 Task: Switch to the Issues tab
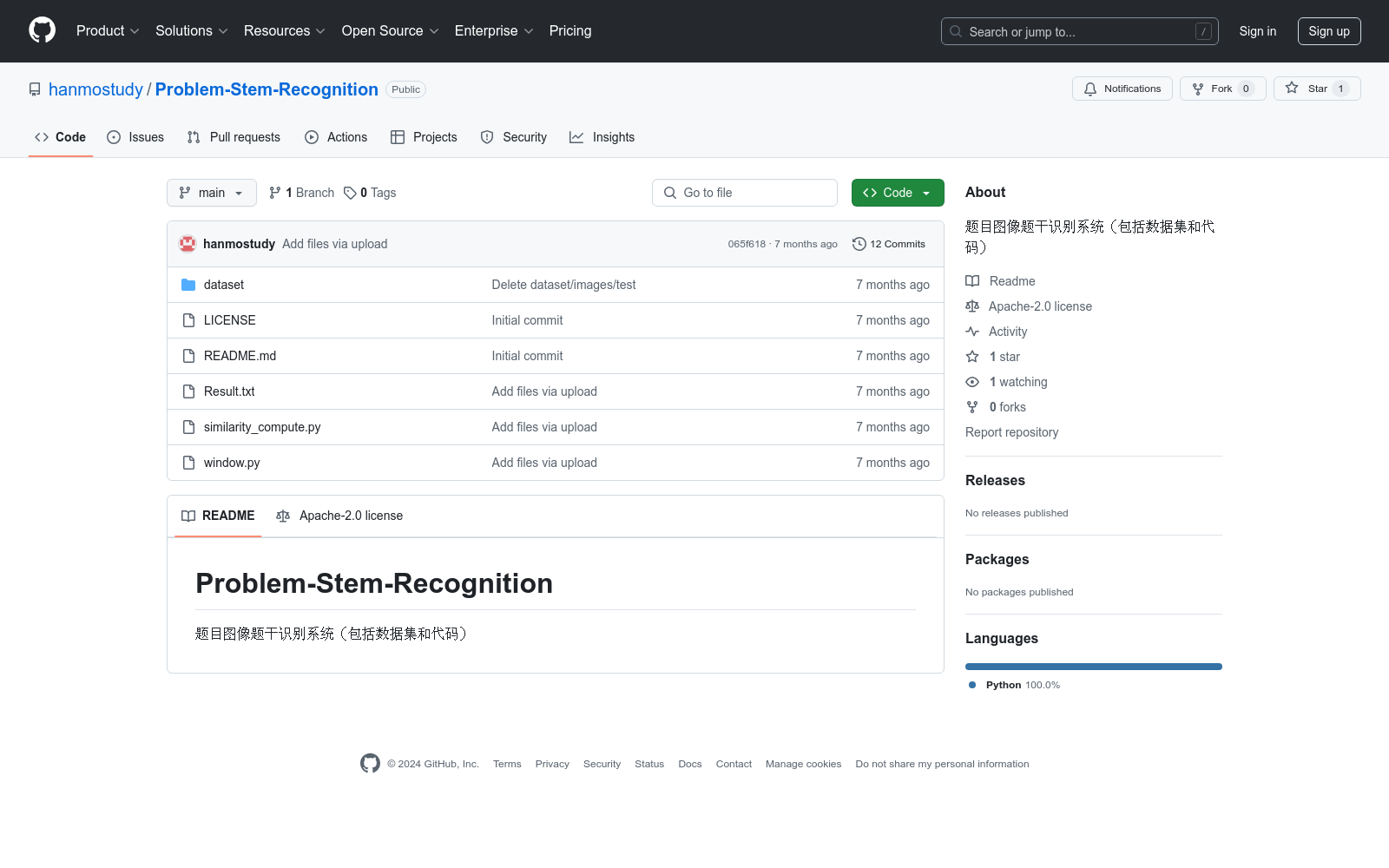[x=135, y=137]
